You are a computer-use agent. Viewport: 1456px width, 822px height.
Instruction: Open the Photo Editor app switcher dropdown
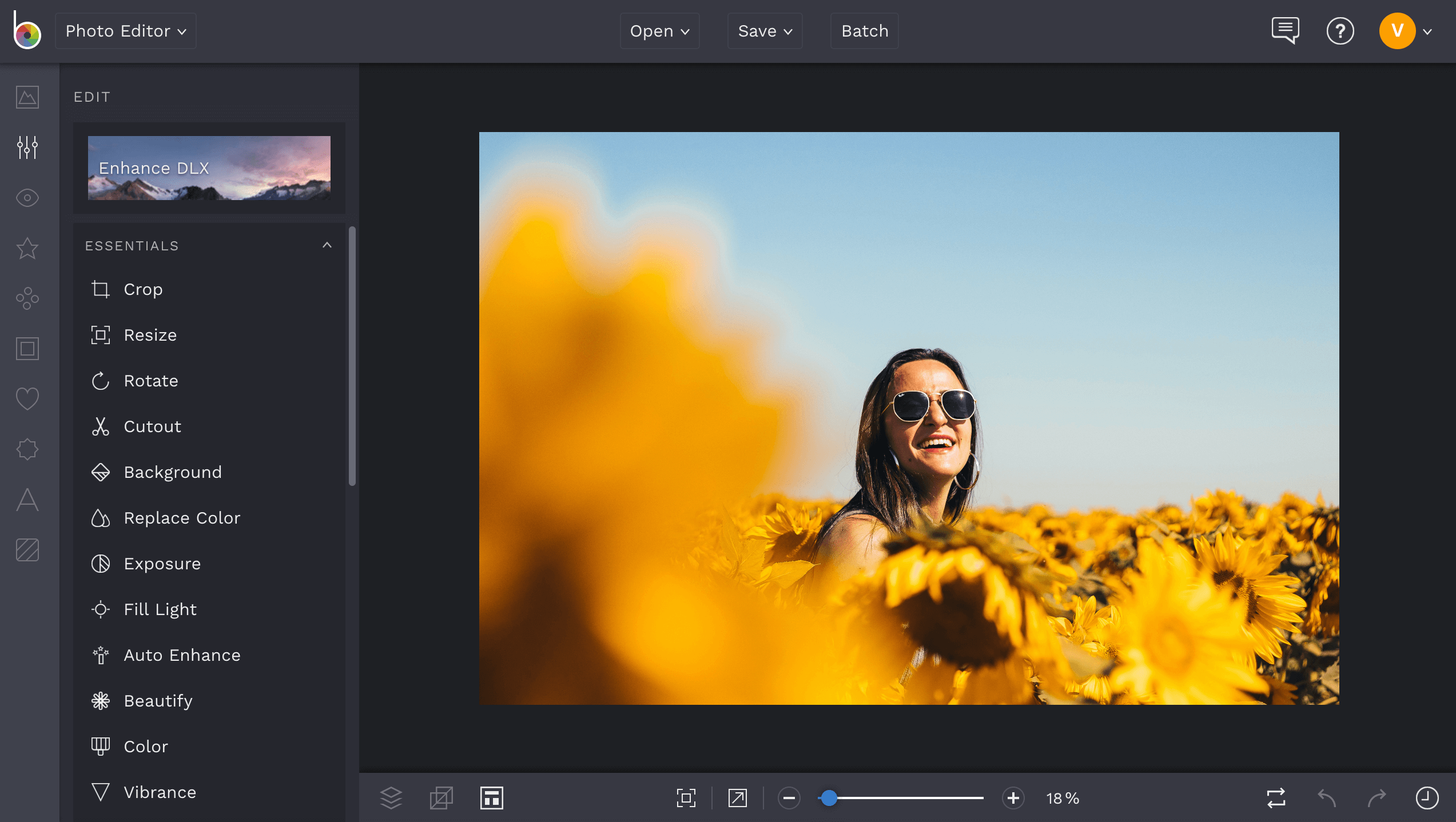pos(125,31)
